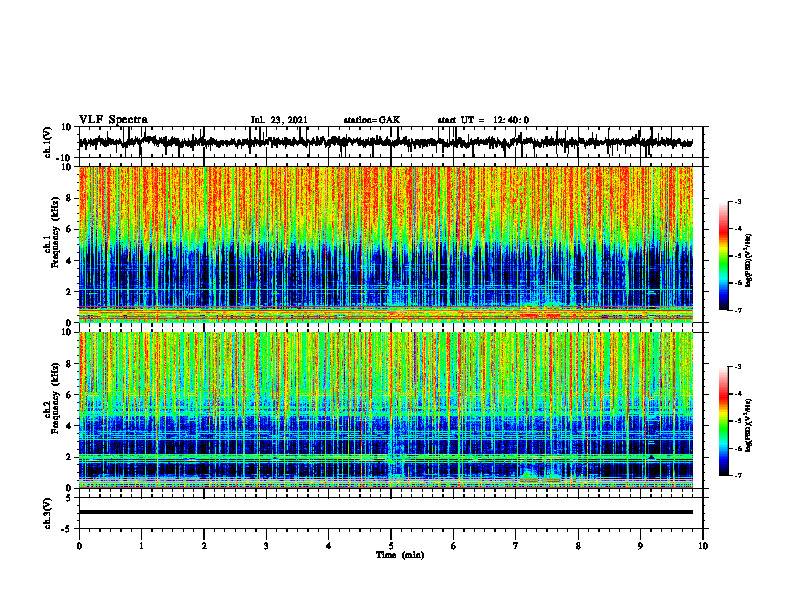792x612 pixels.
Task: Click time axis tick label "5"
Action: 391,546
